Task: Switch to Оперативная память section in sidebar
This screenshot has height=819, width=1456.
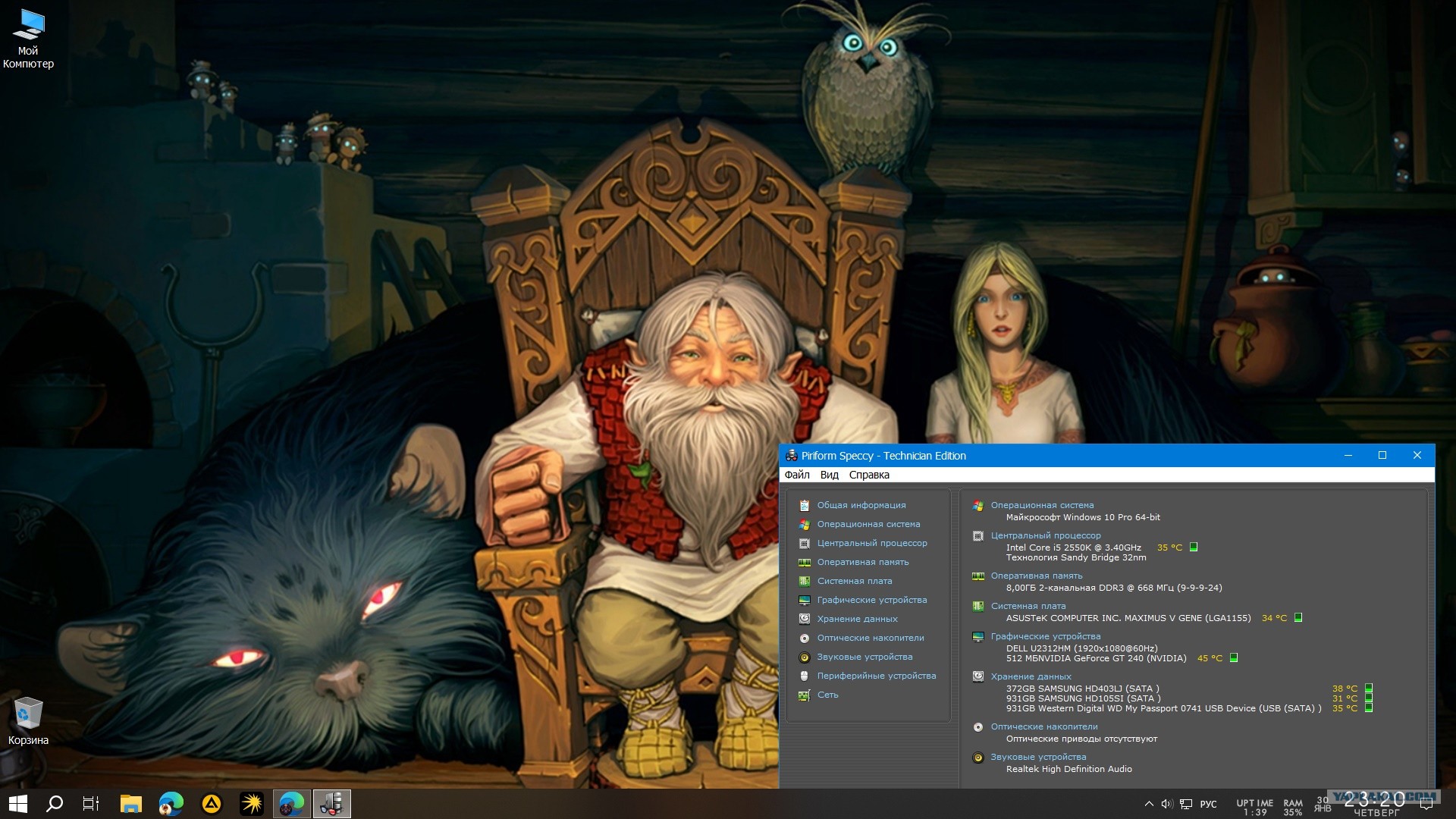Action: tap(863, 562)
